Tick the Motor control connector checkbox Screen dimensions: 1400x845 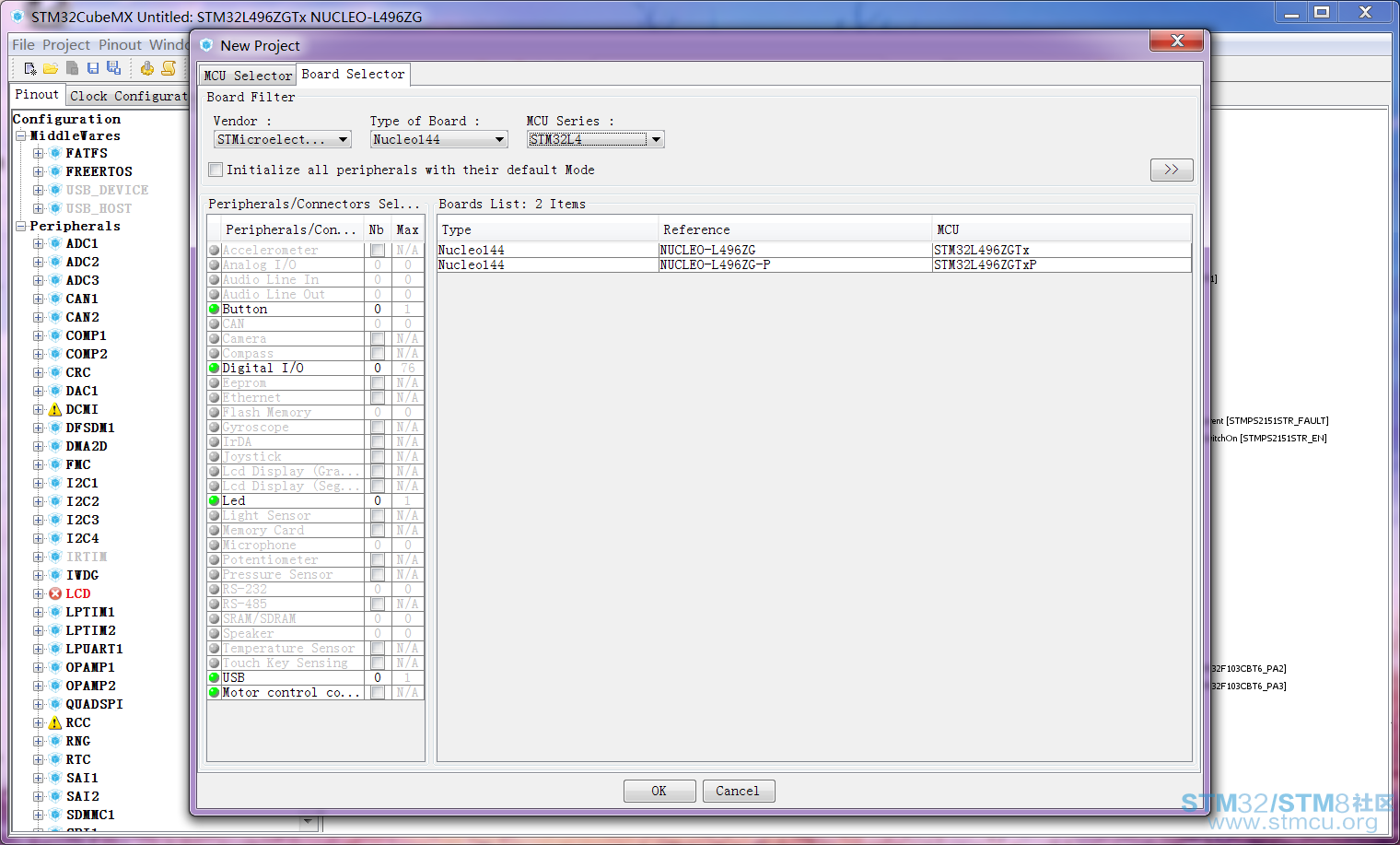coord(378,693)
